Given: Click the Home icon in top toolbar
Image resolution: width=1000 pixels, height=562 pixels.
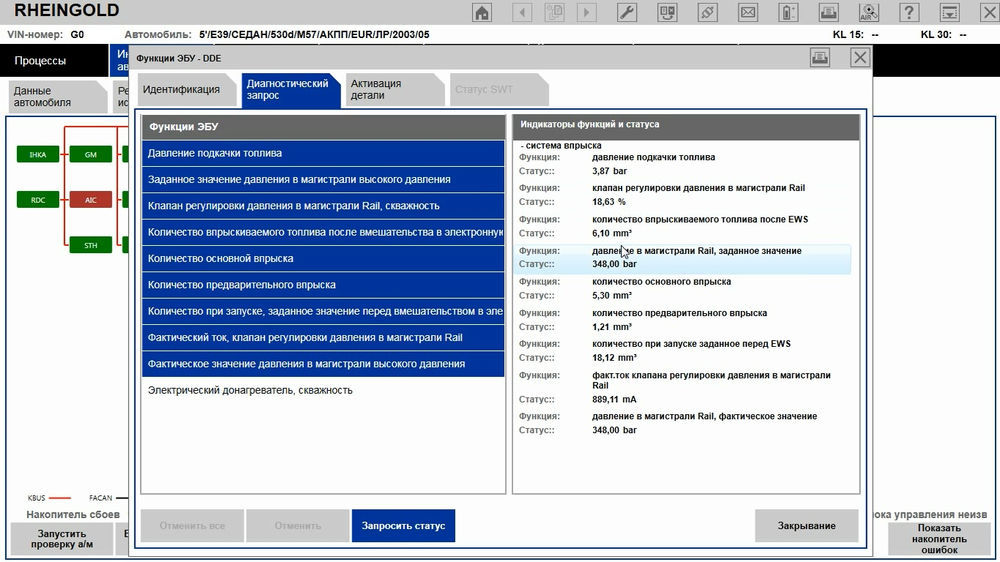Looking at the screenshot, I should pyautogui.click(x=482, y=12).
